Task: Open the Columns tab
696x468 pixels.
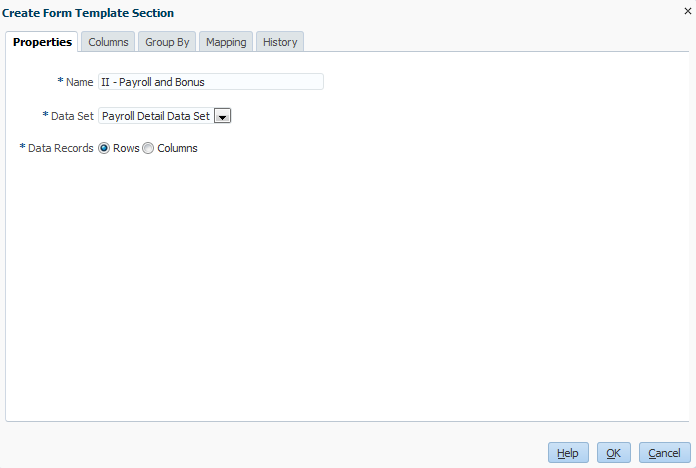Action: coord(108,42)
